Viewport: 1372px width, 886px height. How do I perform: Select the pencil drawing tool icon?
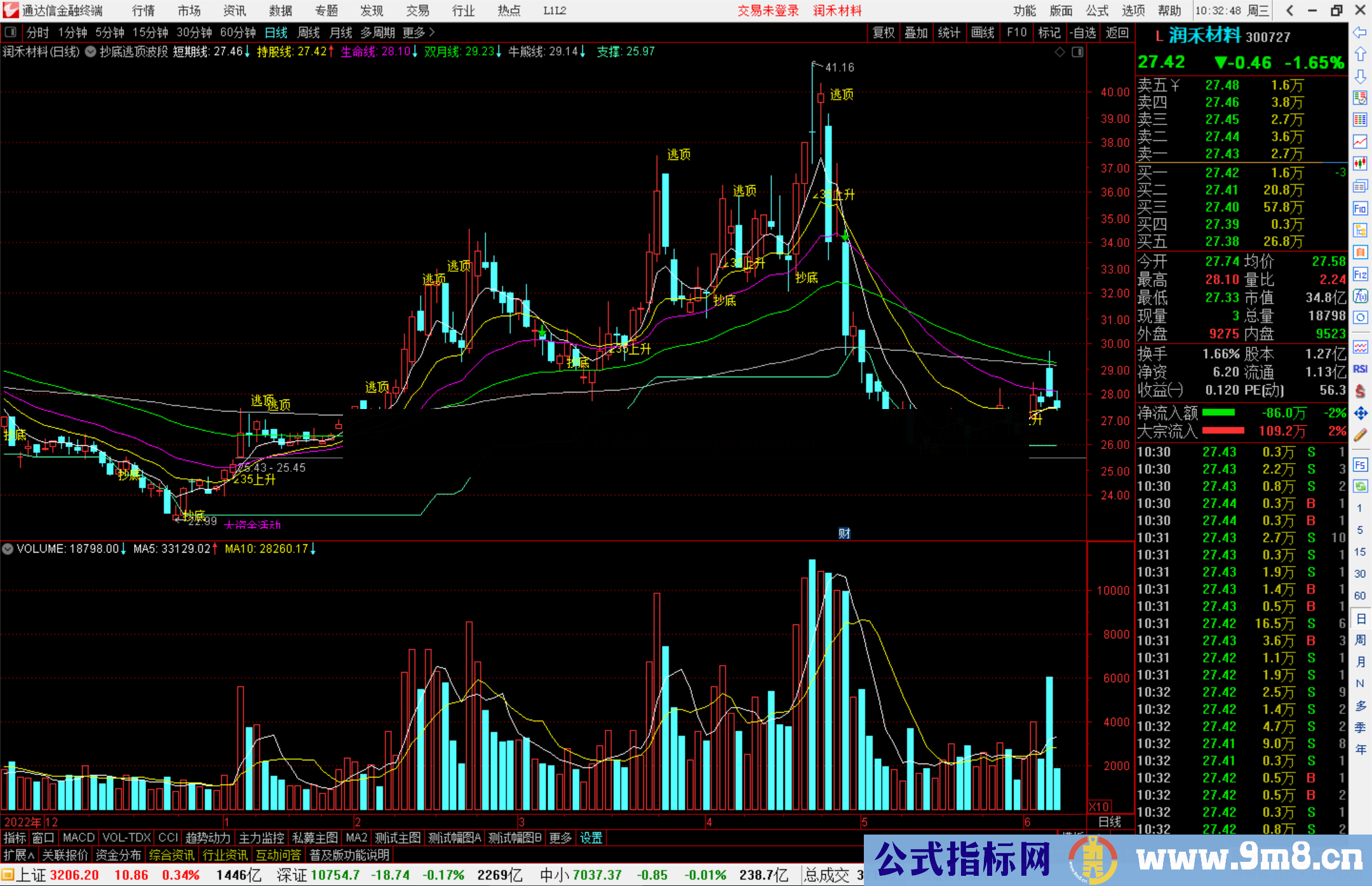pos(1360,435)
